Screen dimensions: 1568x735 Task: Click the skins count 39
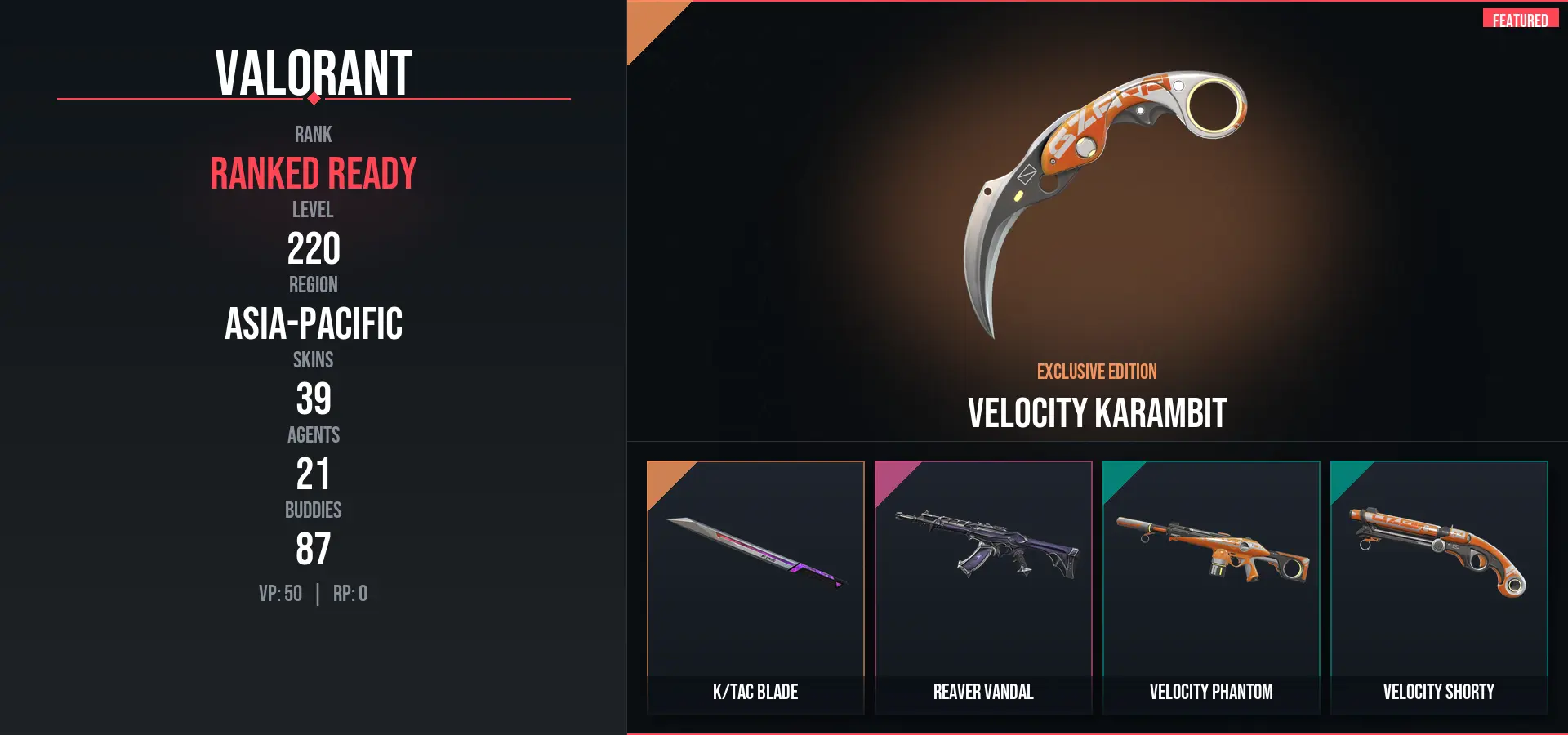[314, 399]
